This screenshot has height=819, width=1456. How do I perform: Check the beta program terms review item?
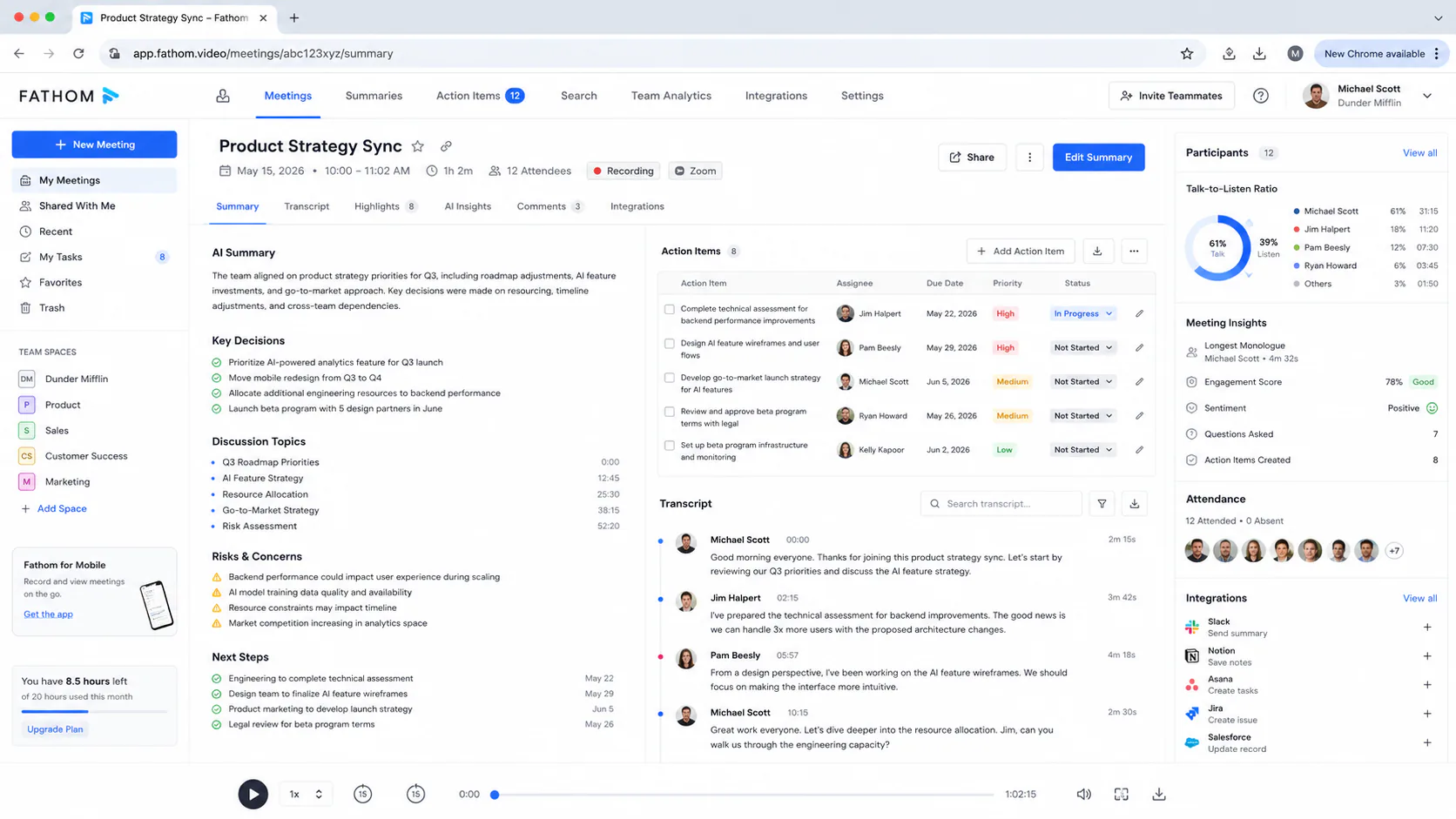670,412
